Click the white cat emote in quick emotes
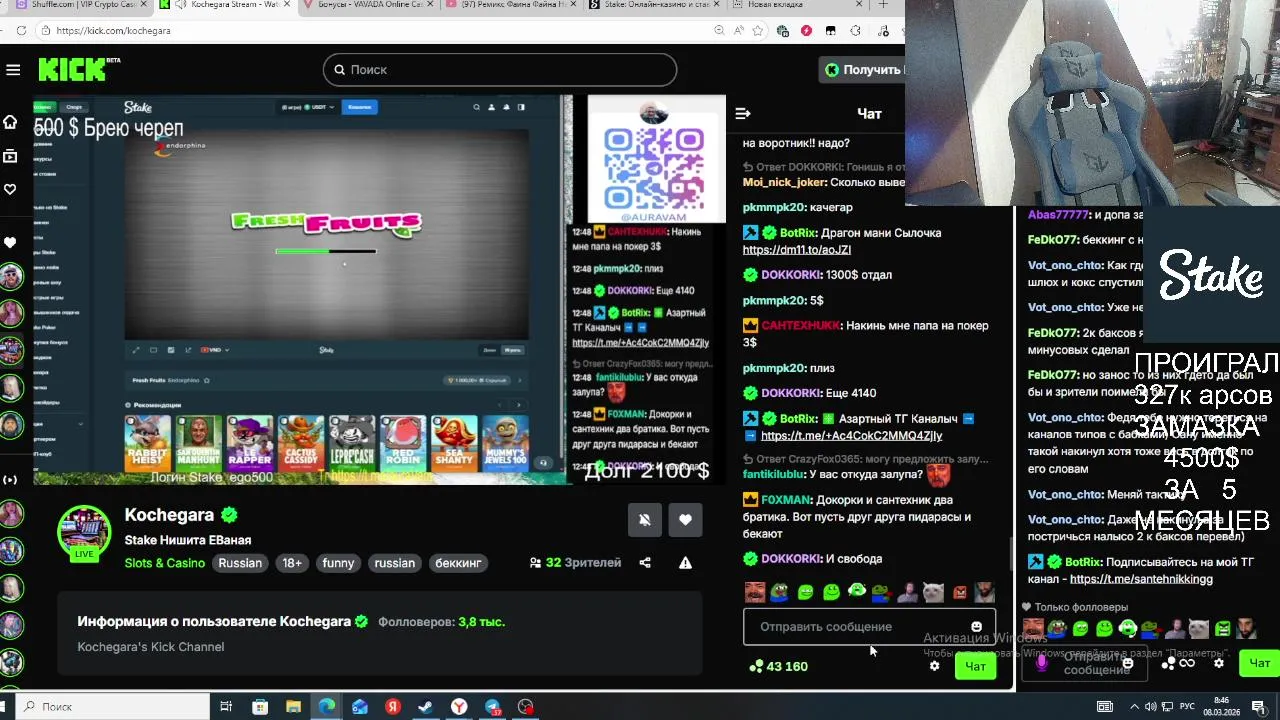This screenshot has width=1280, height=720. point(933,592)
